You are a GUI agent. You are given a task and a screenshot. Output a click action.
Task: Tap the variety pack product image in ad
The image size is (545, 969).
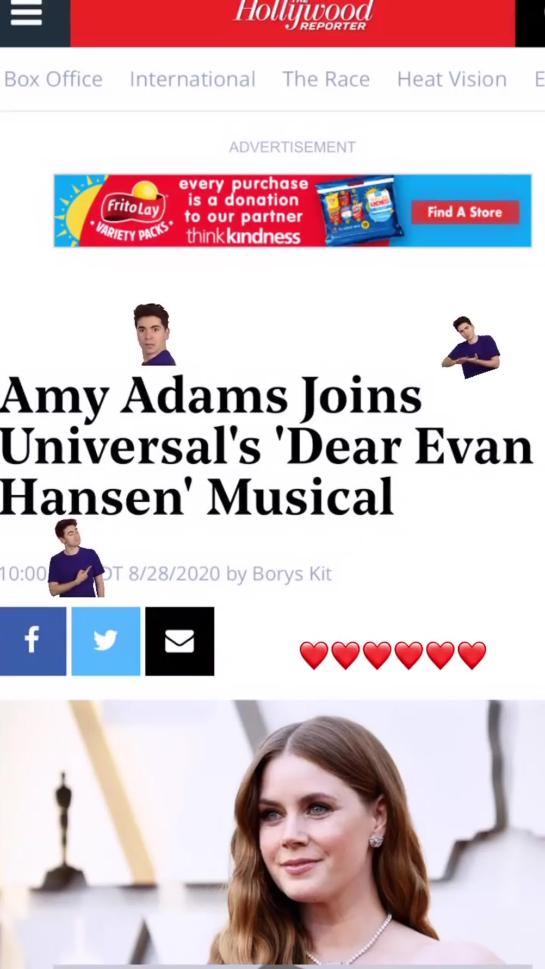(359, 212)
